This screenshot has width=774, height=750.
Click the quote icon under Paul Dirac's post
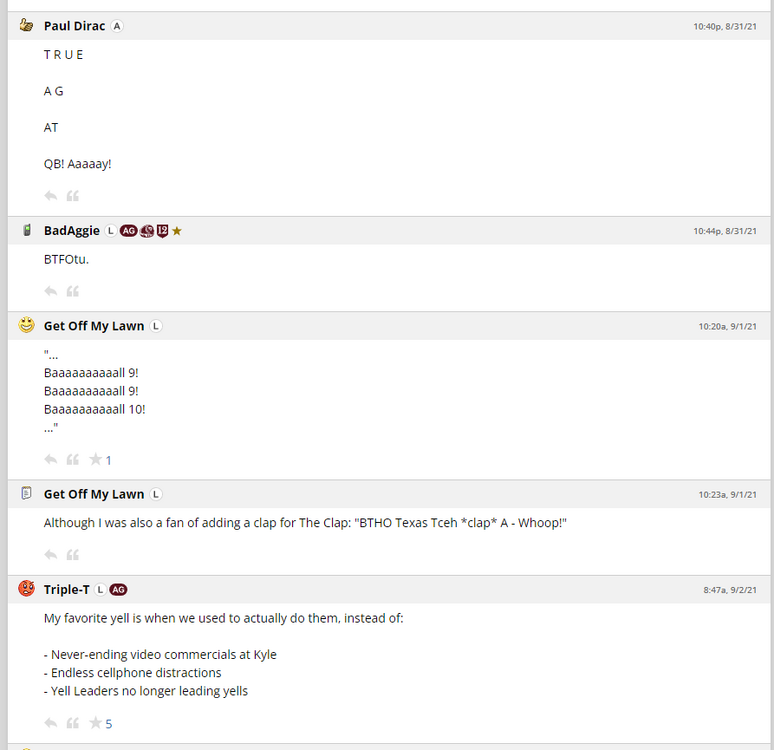tap(73, 196)
